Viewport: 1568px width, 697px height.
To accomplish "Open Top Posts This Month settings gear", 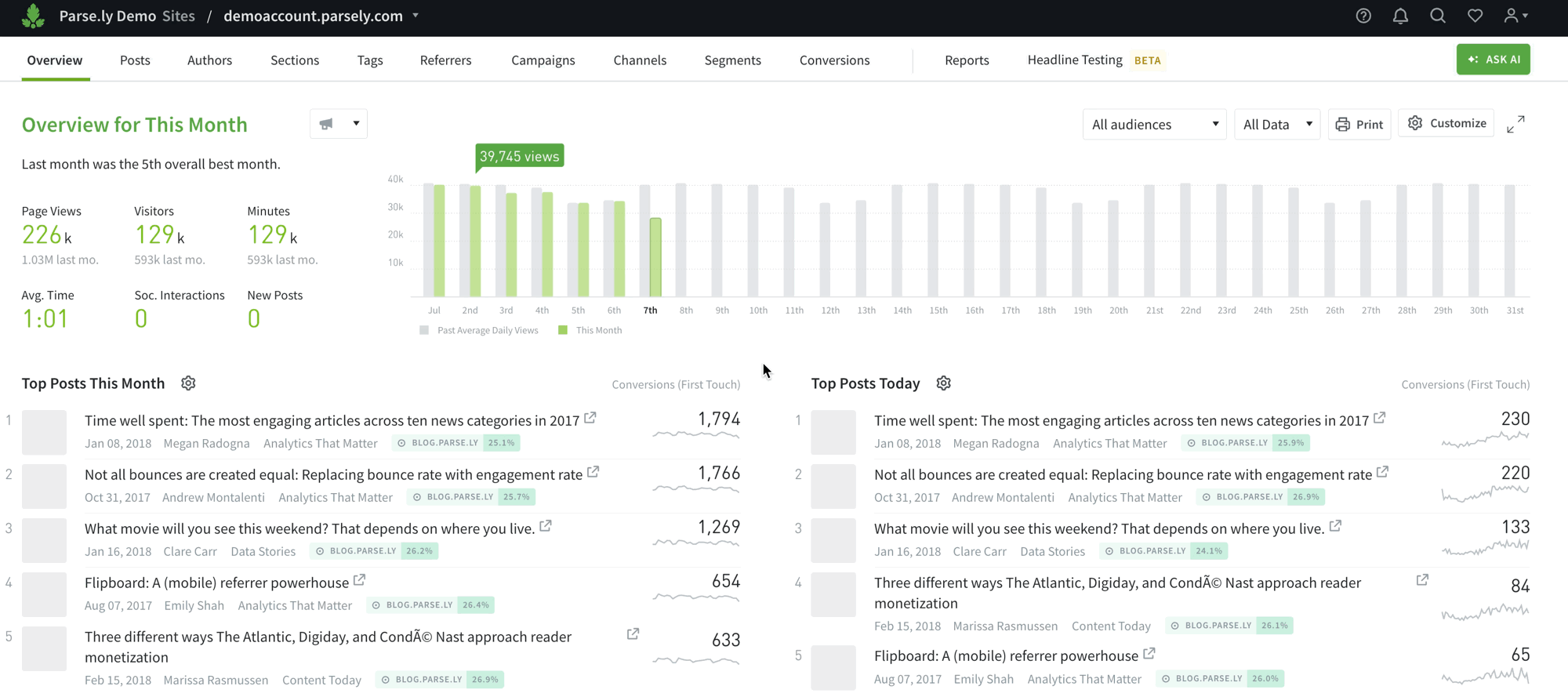I will click(x=188, y=383).
